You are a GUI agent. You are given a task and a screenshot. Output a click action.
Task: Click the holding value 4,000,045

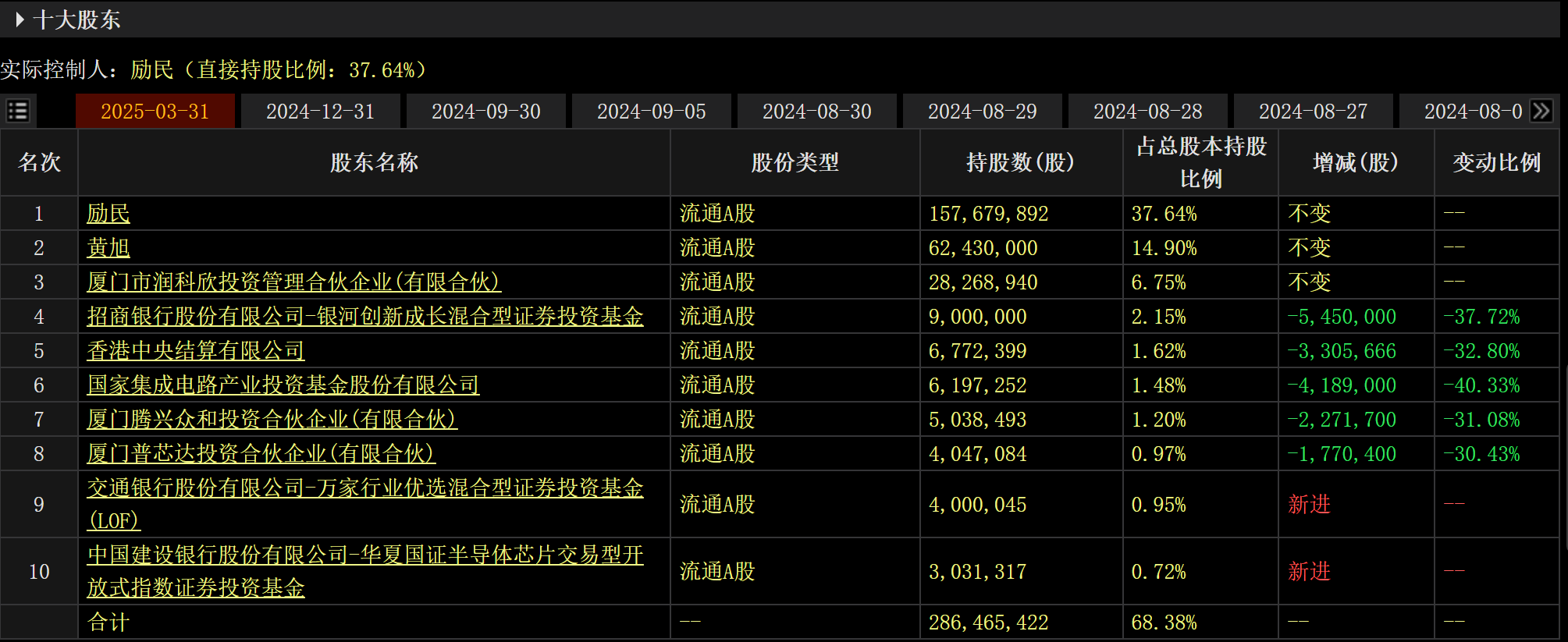coord(978,505)
